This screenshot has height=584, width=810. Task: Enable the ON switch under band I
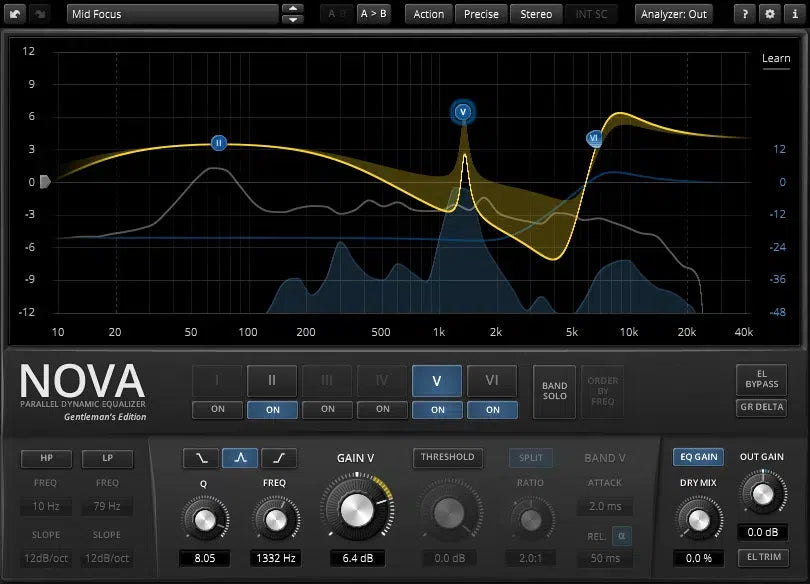(218, 409)
